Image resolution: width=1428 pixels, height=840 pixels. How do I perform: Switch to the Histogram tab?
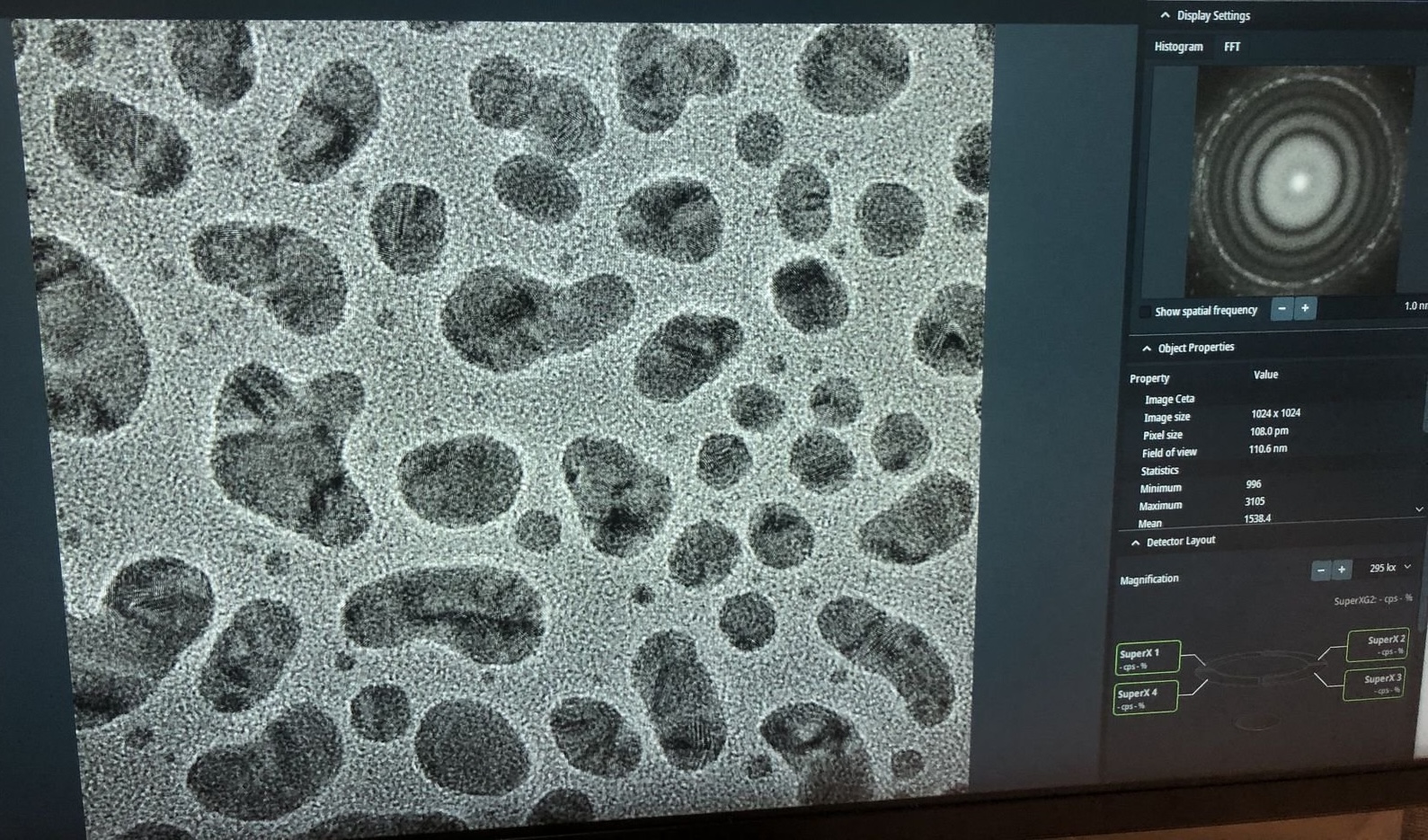[x=1178, y=47]
